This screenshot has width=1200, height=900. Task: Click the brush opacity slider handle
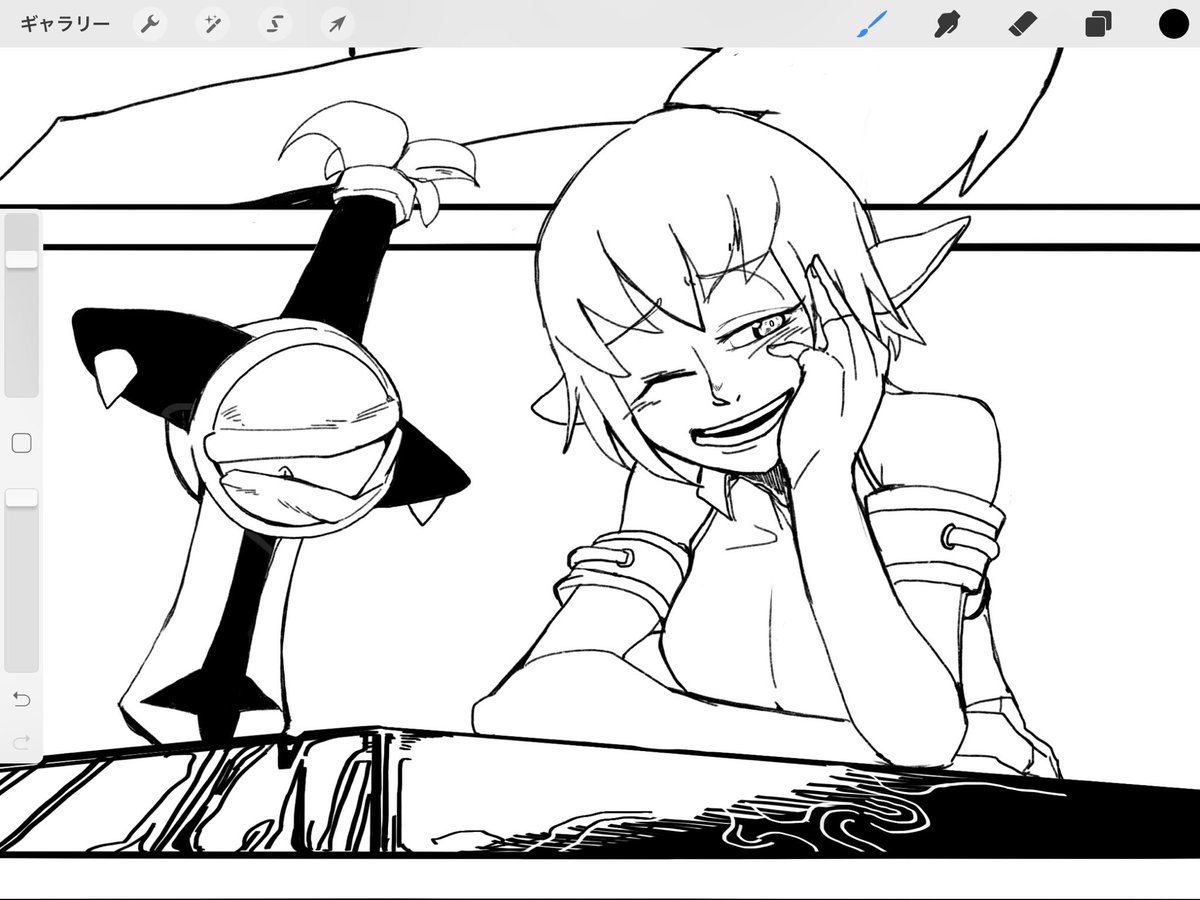[x=21, y=497]
